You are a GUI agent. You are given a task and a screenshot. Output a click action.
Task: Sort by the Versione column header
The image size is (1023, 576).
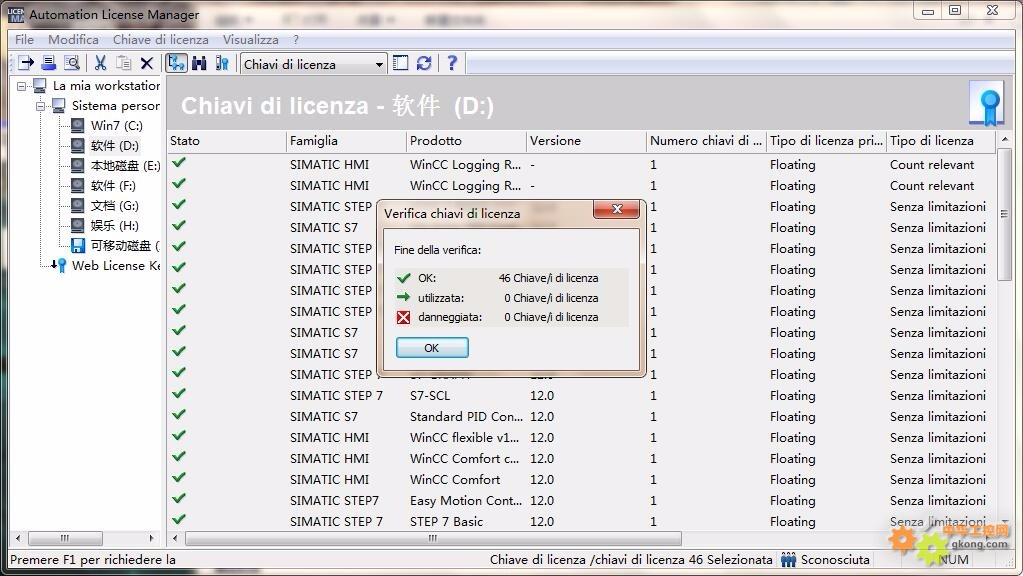pyautogui.click(x=587, y=141)
